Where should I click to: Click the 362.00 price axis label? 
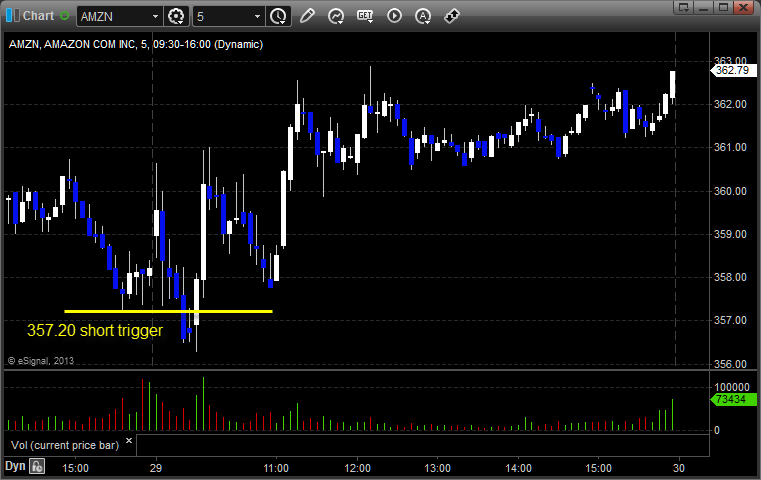tap(730, 104)
